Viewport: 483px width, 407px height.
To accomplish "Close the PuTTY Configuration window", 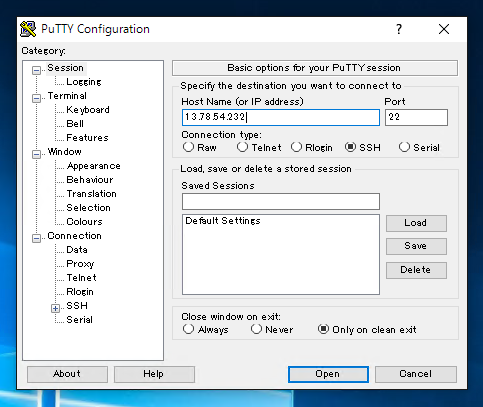I will [444, 29].
